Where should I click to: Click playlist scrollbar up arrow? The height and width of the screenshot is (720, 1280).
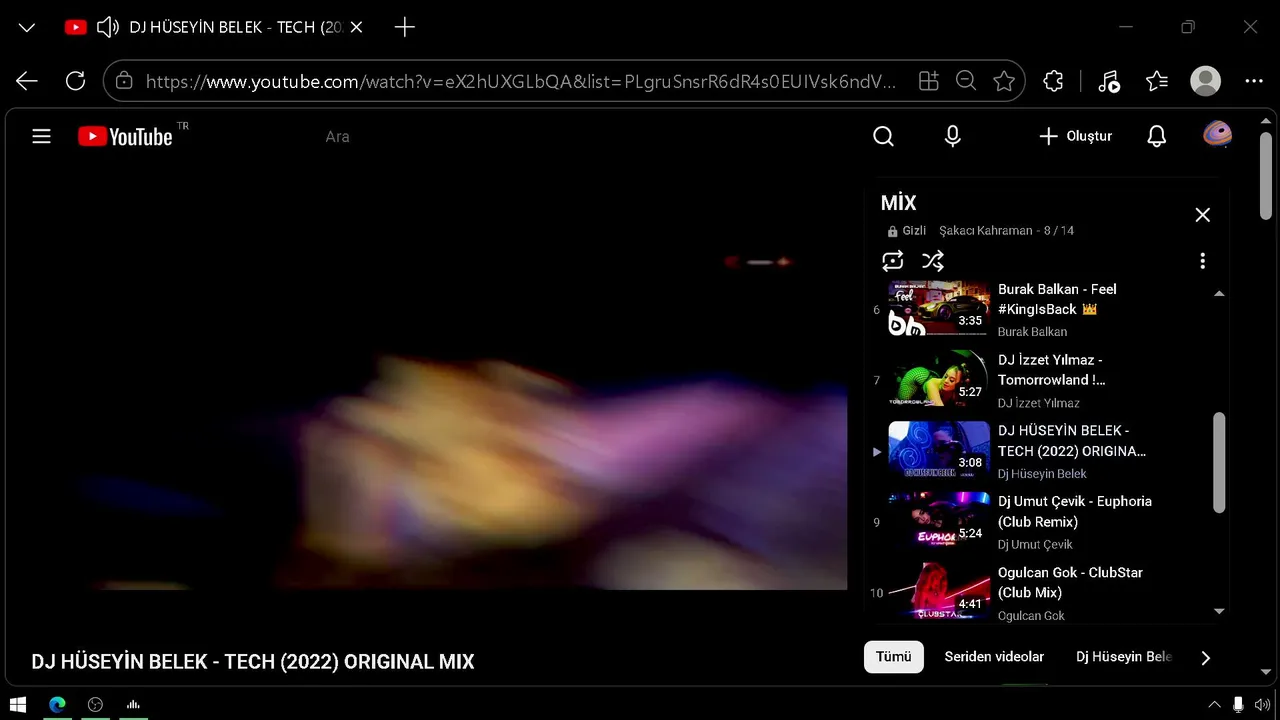pos(1219,294)
